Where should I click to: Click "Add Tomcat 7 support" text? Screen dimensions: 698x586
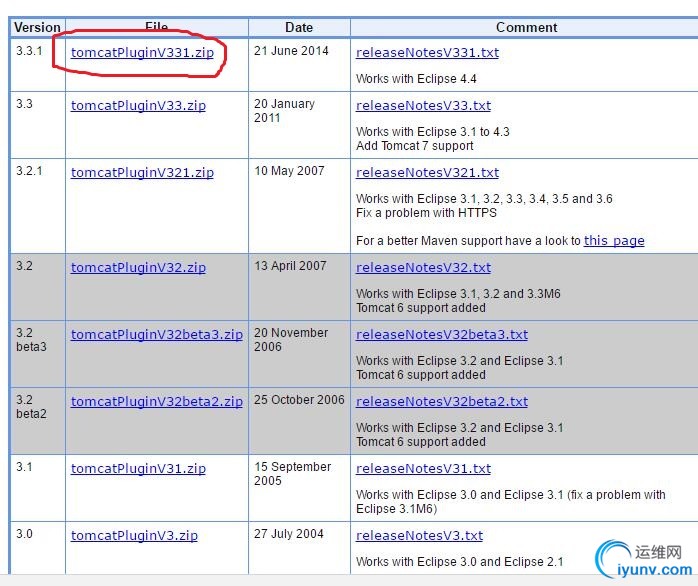coord(414,146)
